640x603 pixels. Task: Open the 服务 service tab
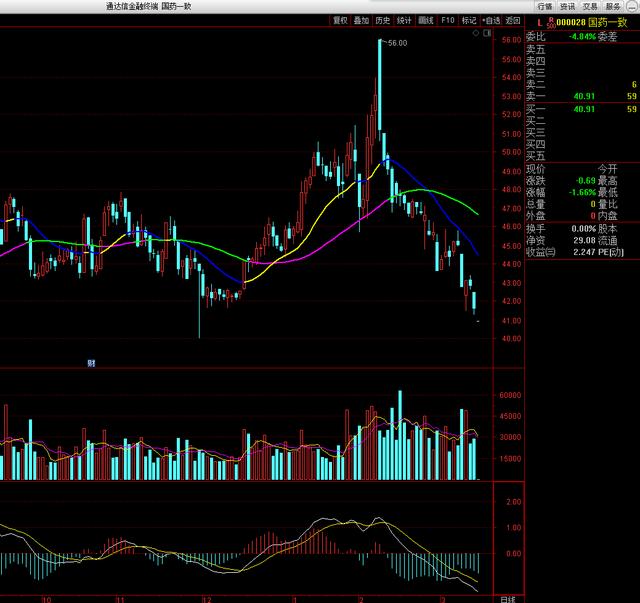[613, 6]
